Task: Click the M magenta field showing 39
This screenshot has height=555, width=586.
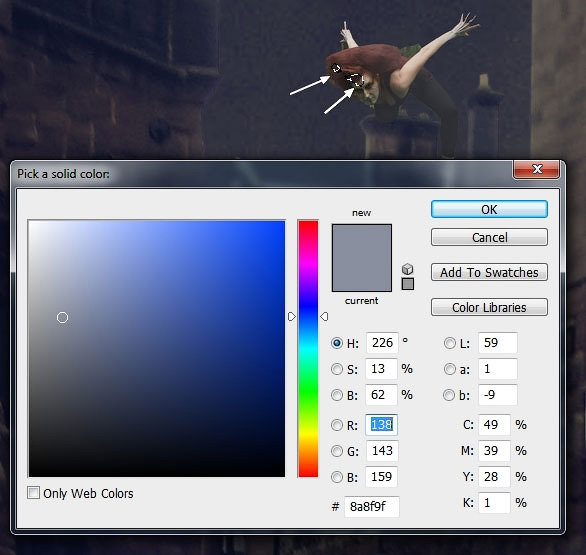Action: [494, 451]
